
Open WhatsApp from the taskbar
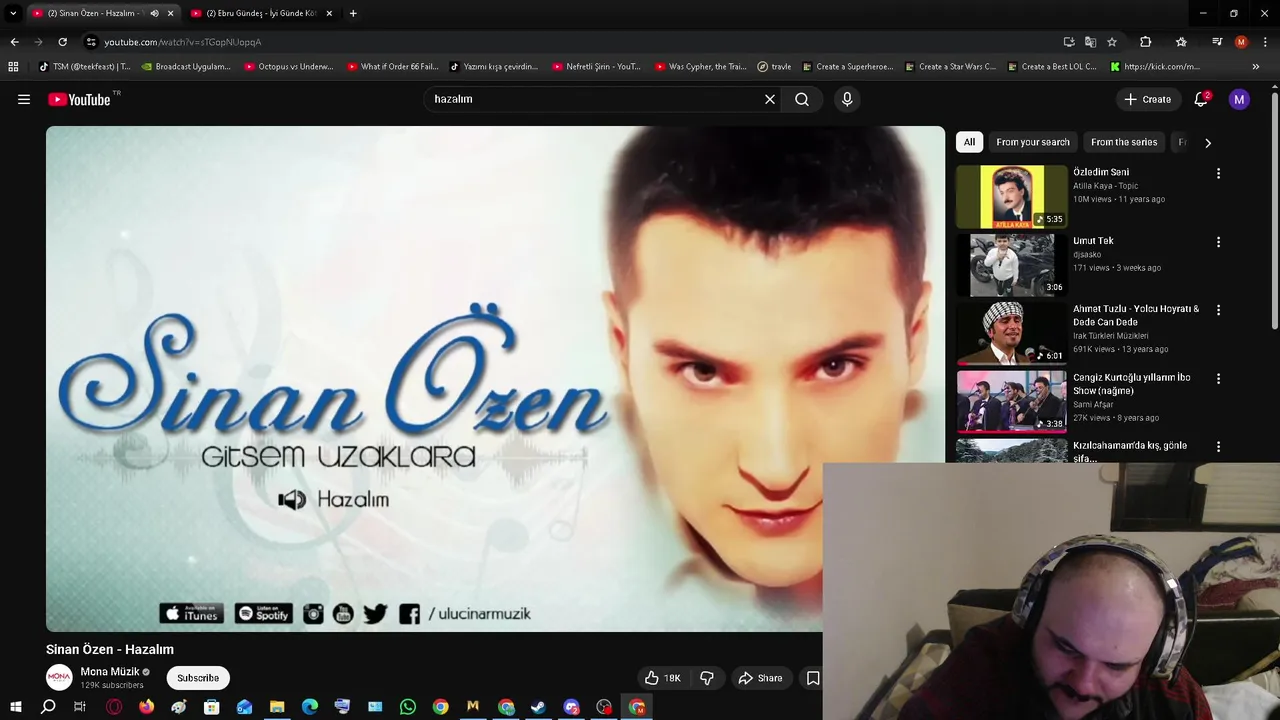point(408,707)
